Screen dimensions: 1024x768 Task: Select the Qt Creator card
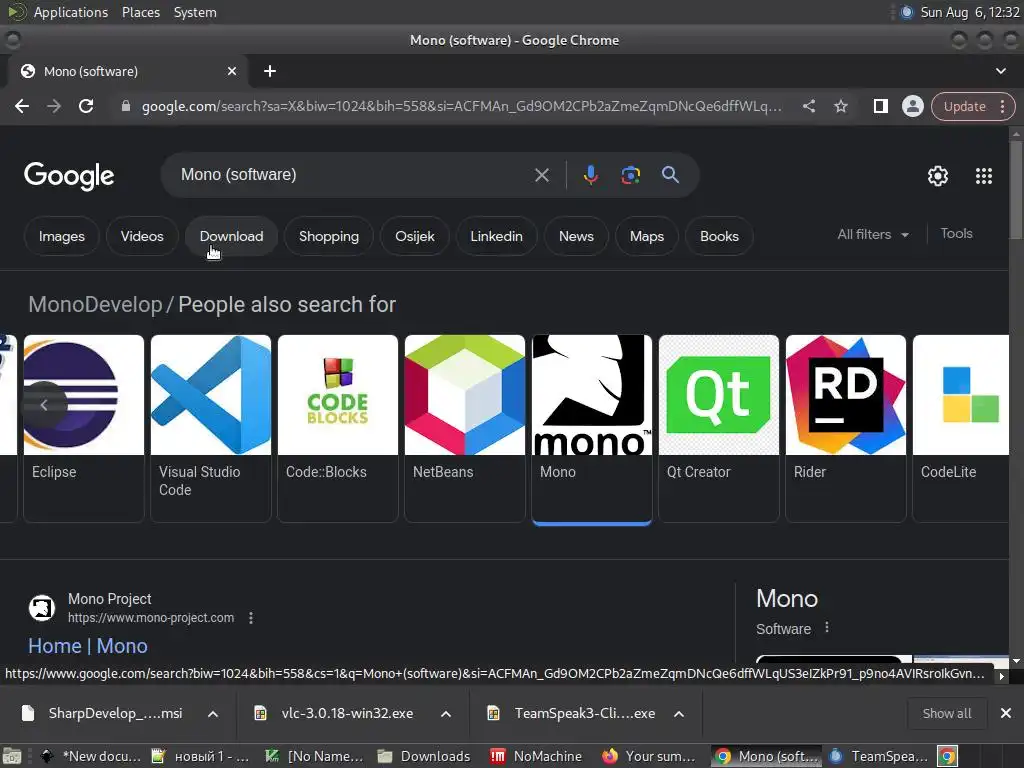click(x=718, y=428)
